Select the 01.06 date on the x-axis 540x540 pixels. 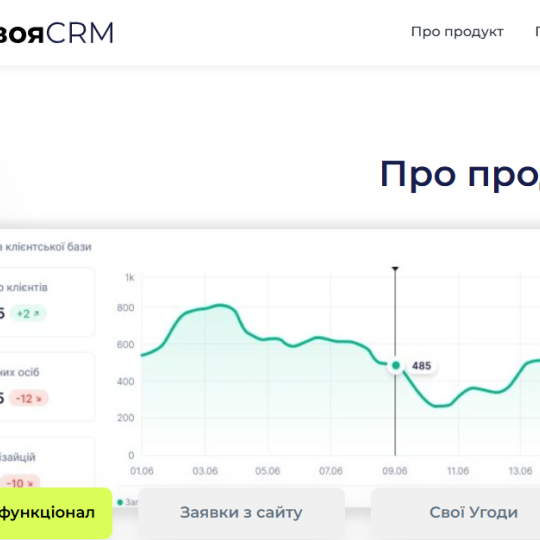(x=142, y=471)
